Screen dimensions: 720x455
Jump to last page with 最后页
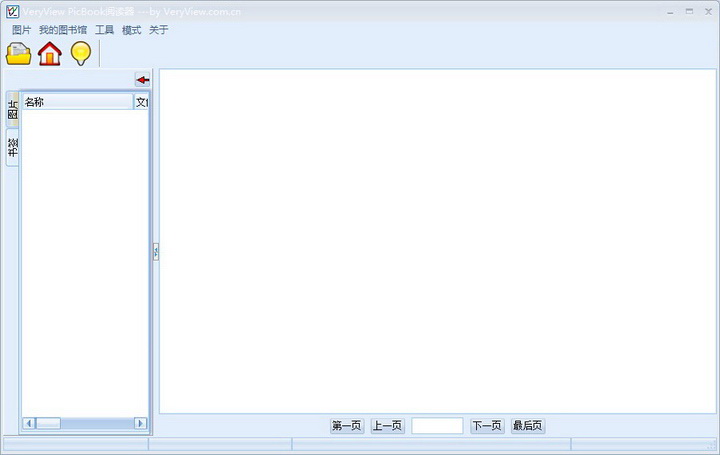(528, 426)
